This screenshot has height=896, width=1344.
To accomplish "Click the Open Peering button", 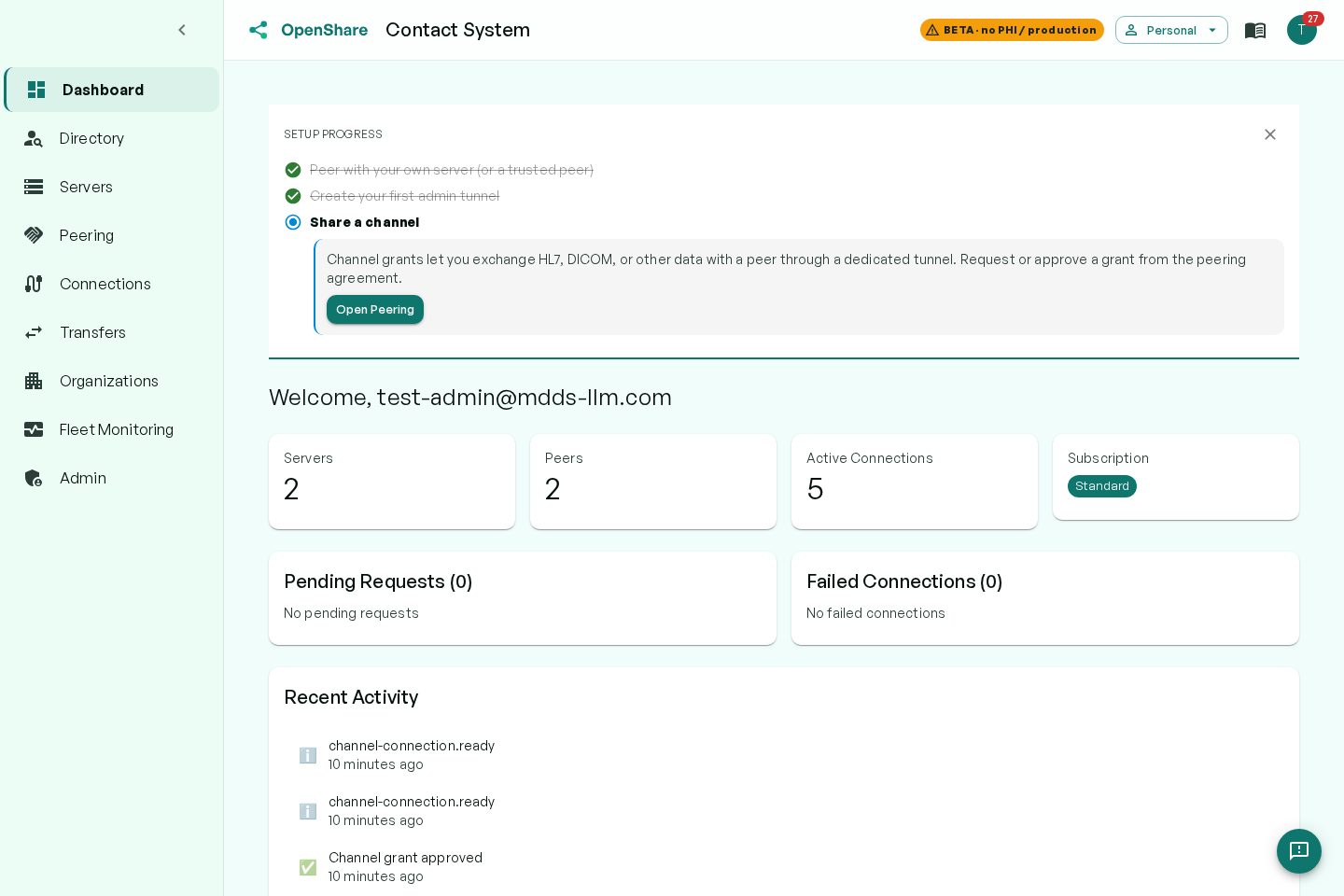I will pyautogui.click(x=375, y=310).
